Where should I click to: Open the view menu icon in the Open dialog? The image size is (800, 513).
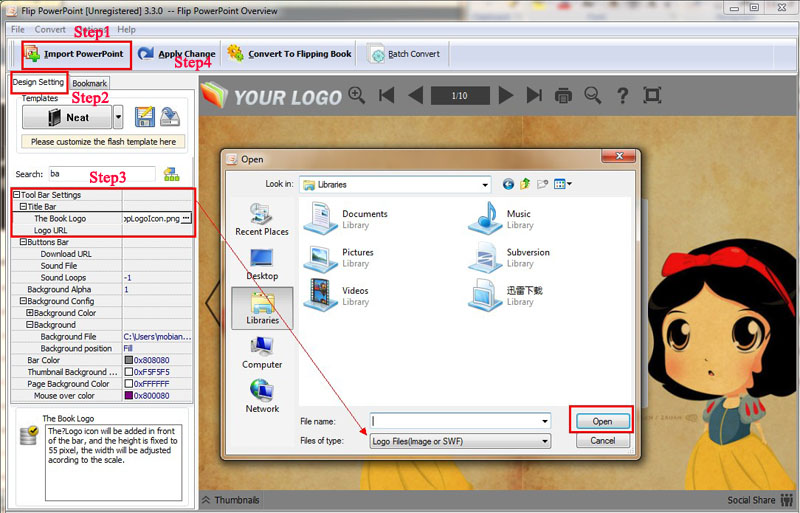pos(563,184)
